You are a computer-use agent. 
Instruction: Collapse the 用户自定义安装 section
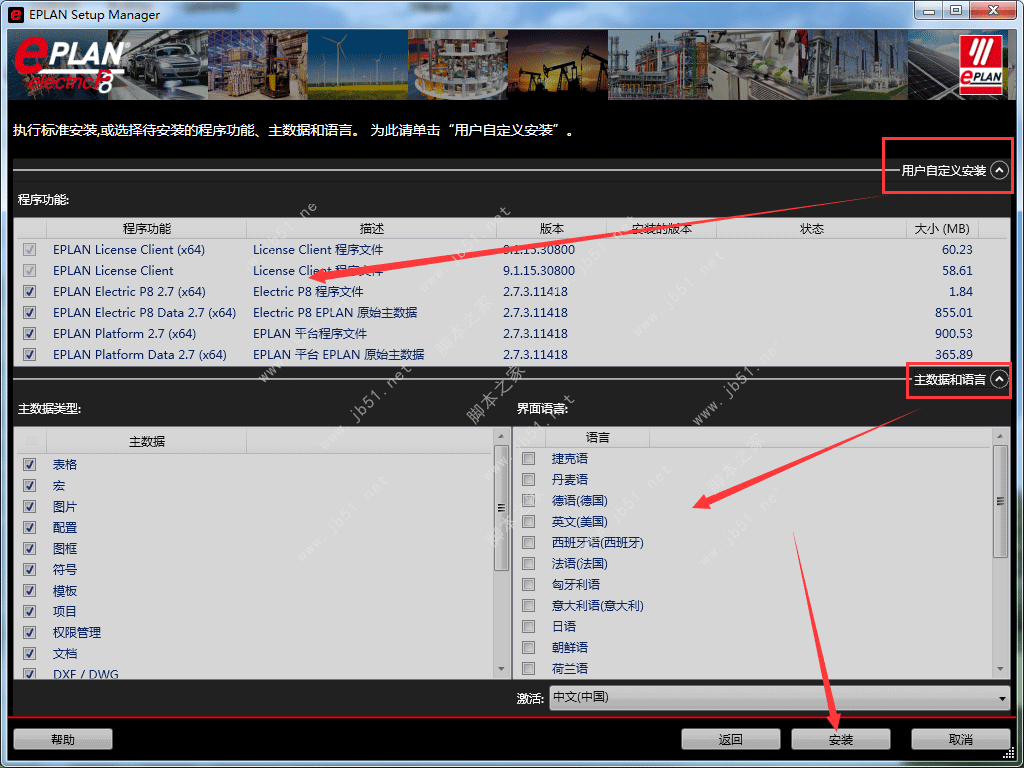(999, 170)
